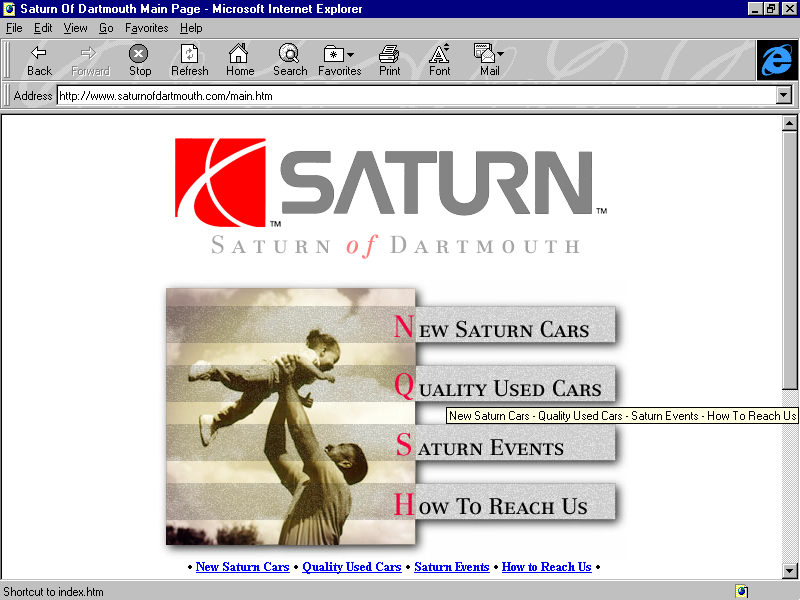
Task: Click the page icon in title bar
Action: click(9, 9)
